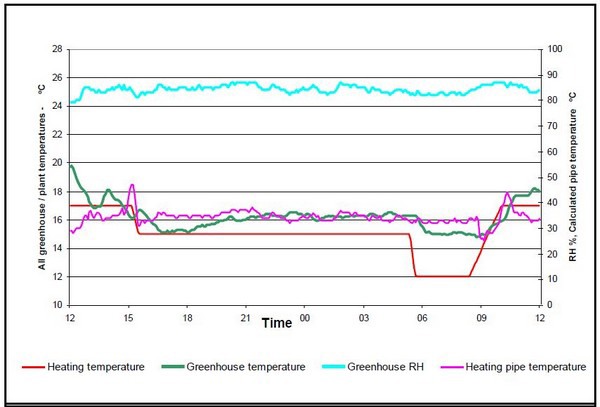
Task: Pick the "21" tick on the time axis
Action: [x=246, y=317]
